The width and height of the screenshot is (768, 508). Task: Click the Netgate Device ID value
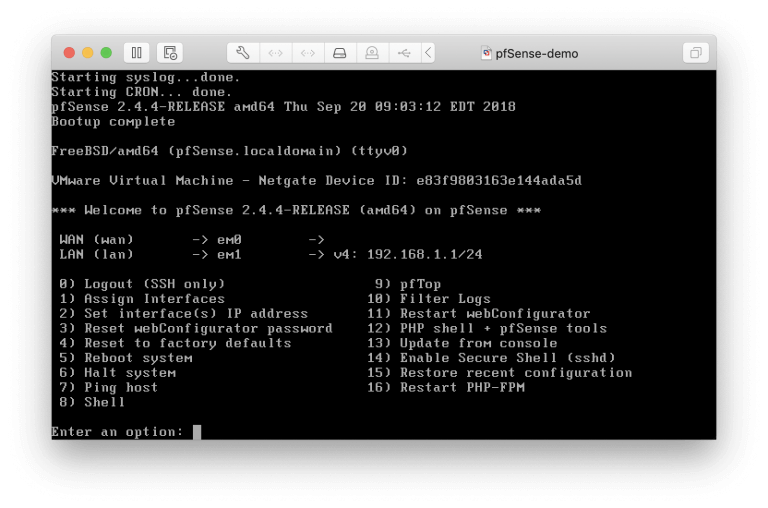(x=499, y=181)
